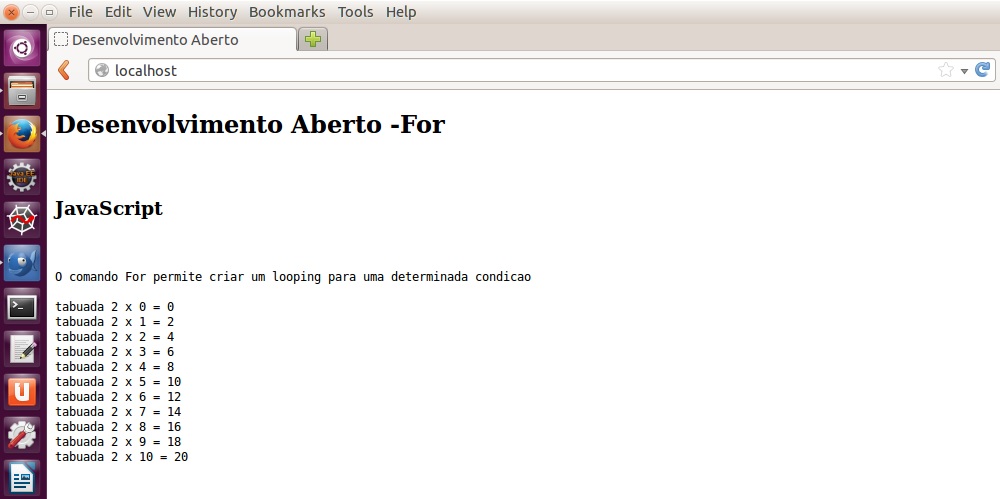Click the globe site identity icon
1000x499 pixels.
click(101, 70)
